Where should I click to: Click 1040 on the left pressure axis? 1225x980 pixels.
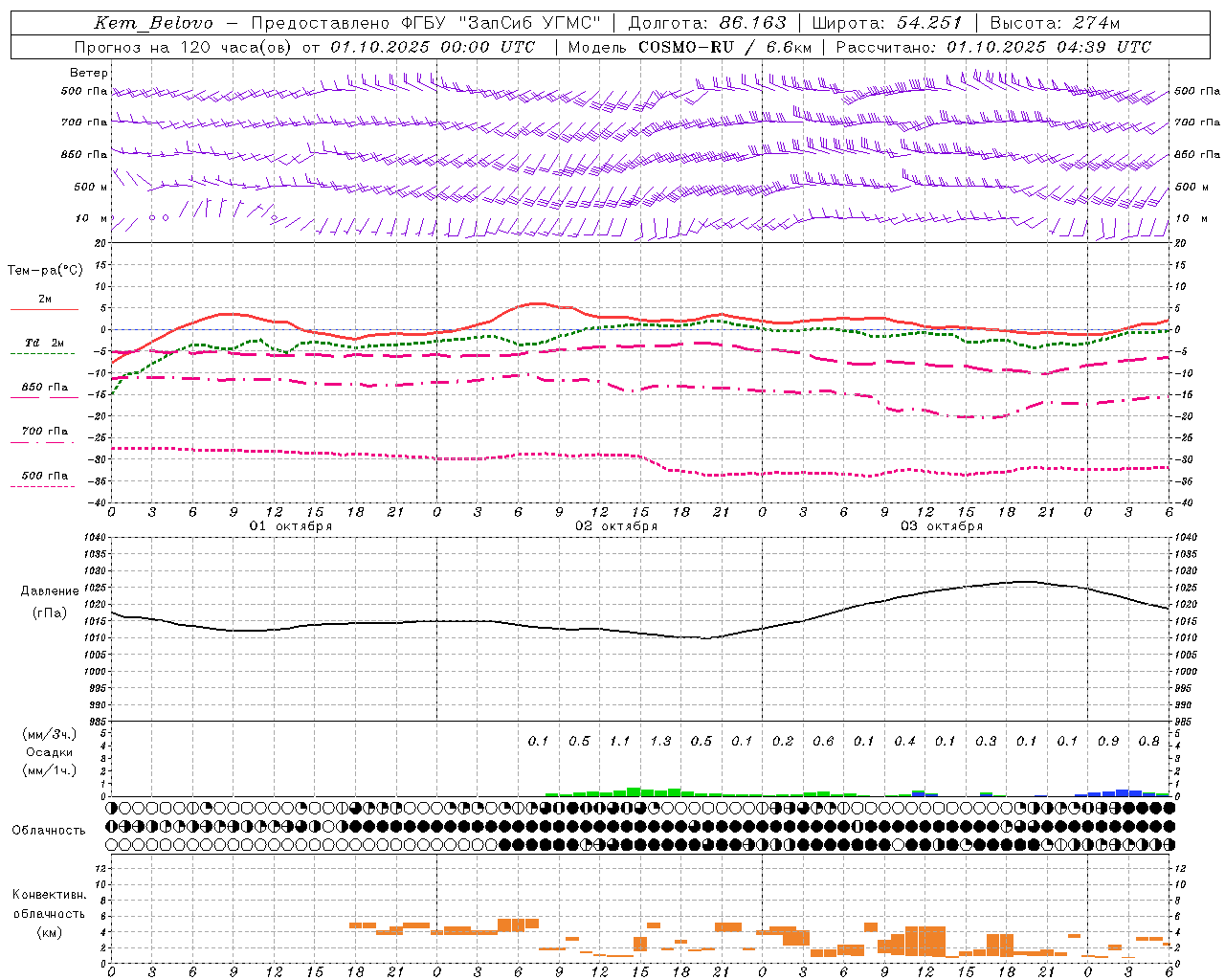tap(93, 538)
